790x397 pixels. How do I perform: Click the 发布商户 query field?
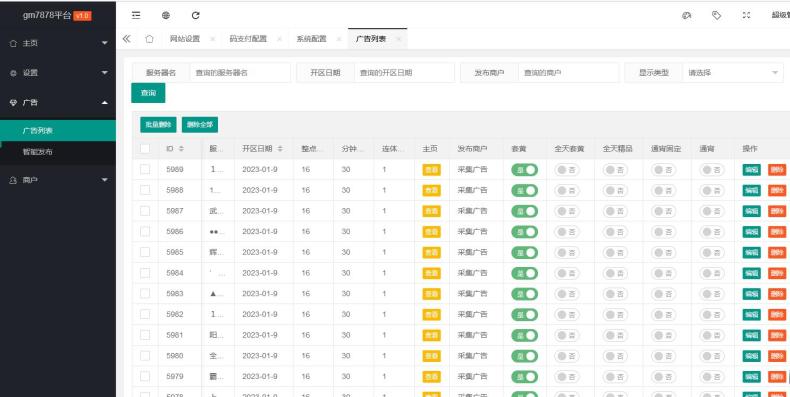click(x=568, y=73)
